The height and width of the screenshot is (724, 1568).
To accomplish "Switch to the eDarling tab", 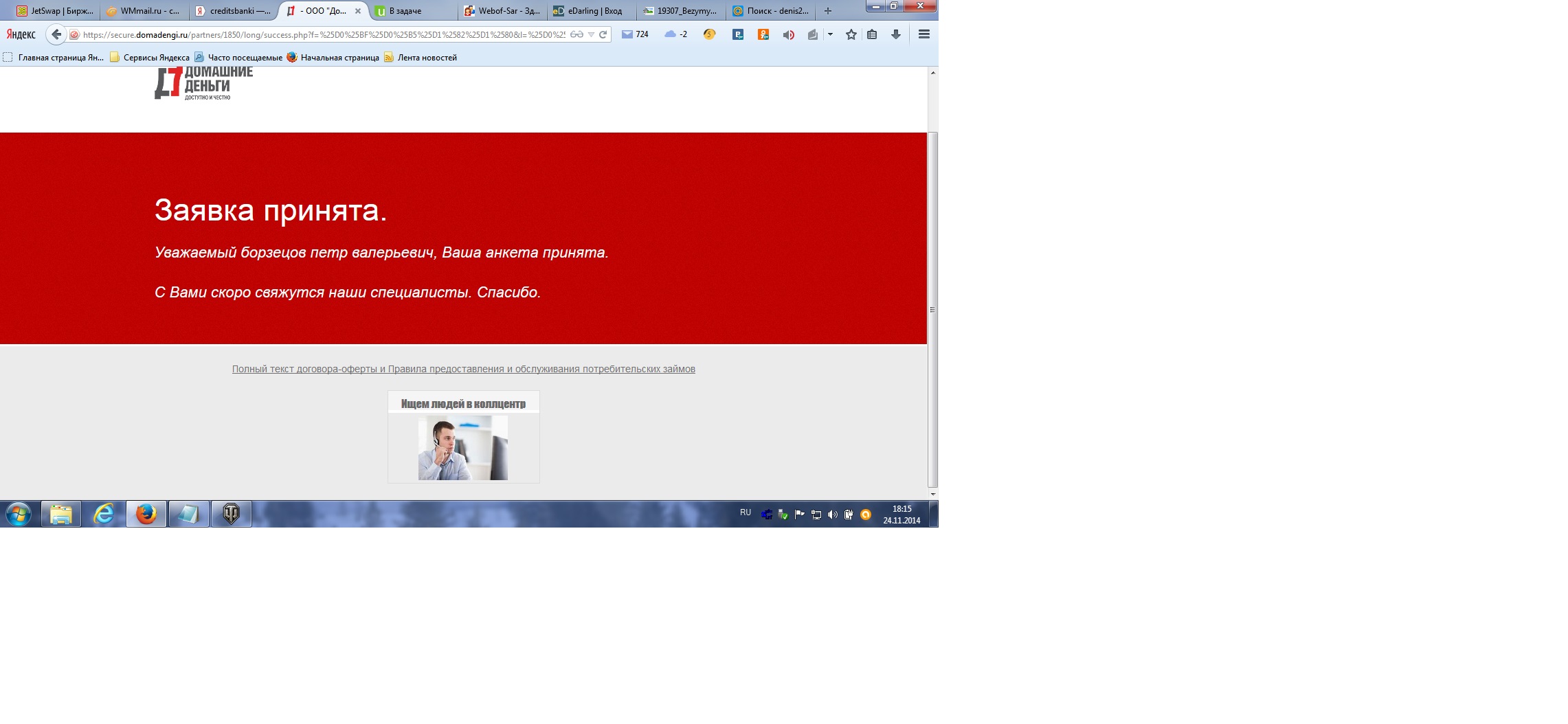I will (592, 11).
